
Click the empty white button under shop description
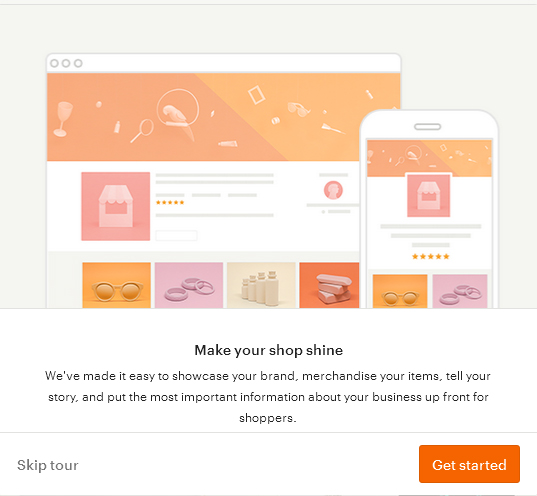click(176, 236)
